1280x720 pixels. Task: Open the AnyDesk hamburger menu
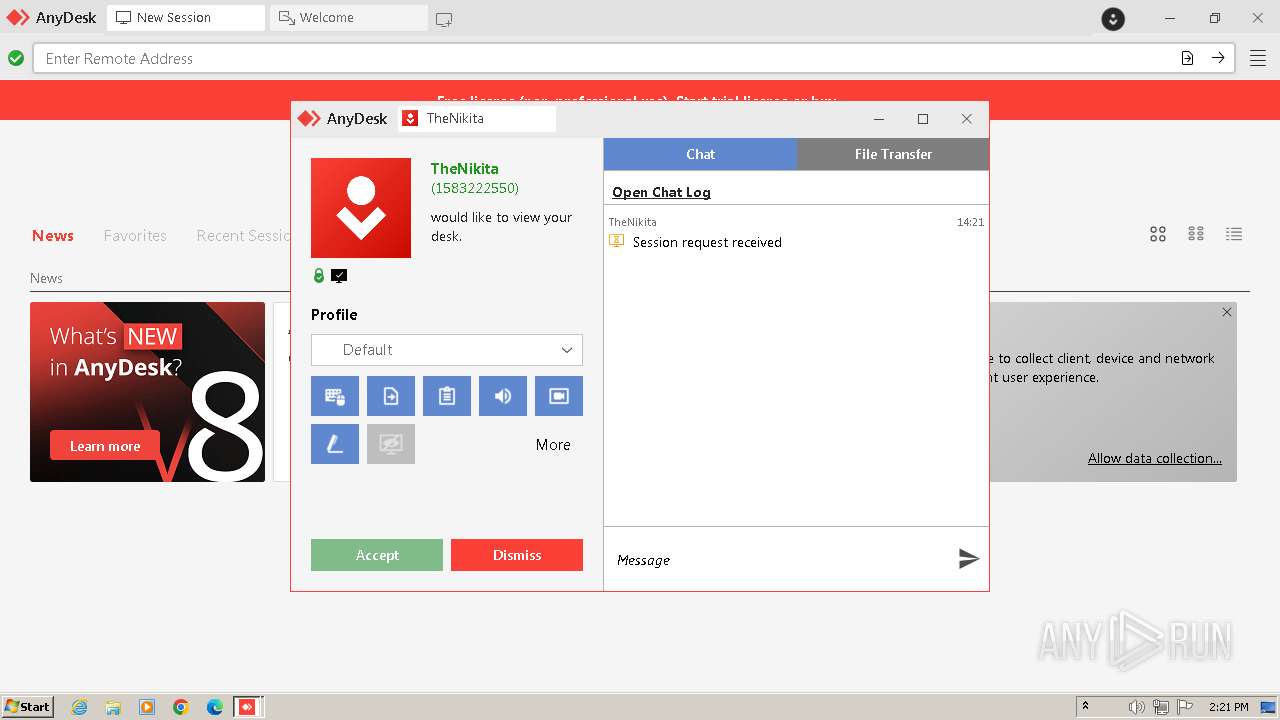tap(1257, 58)
